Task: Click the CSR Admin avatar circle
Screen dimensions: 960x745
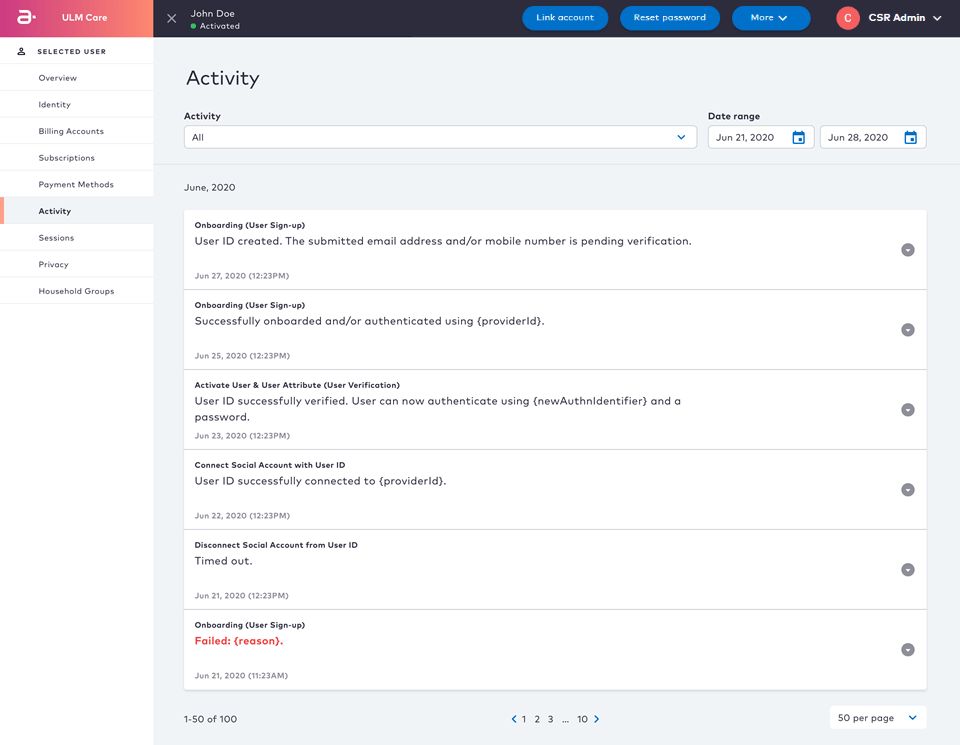Action: tap(848, 18)
